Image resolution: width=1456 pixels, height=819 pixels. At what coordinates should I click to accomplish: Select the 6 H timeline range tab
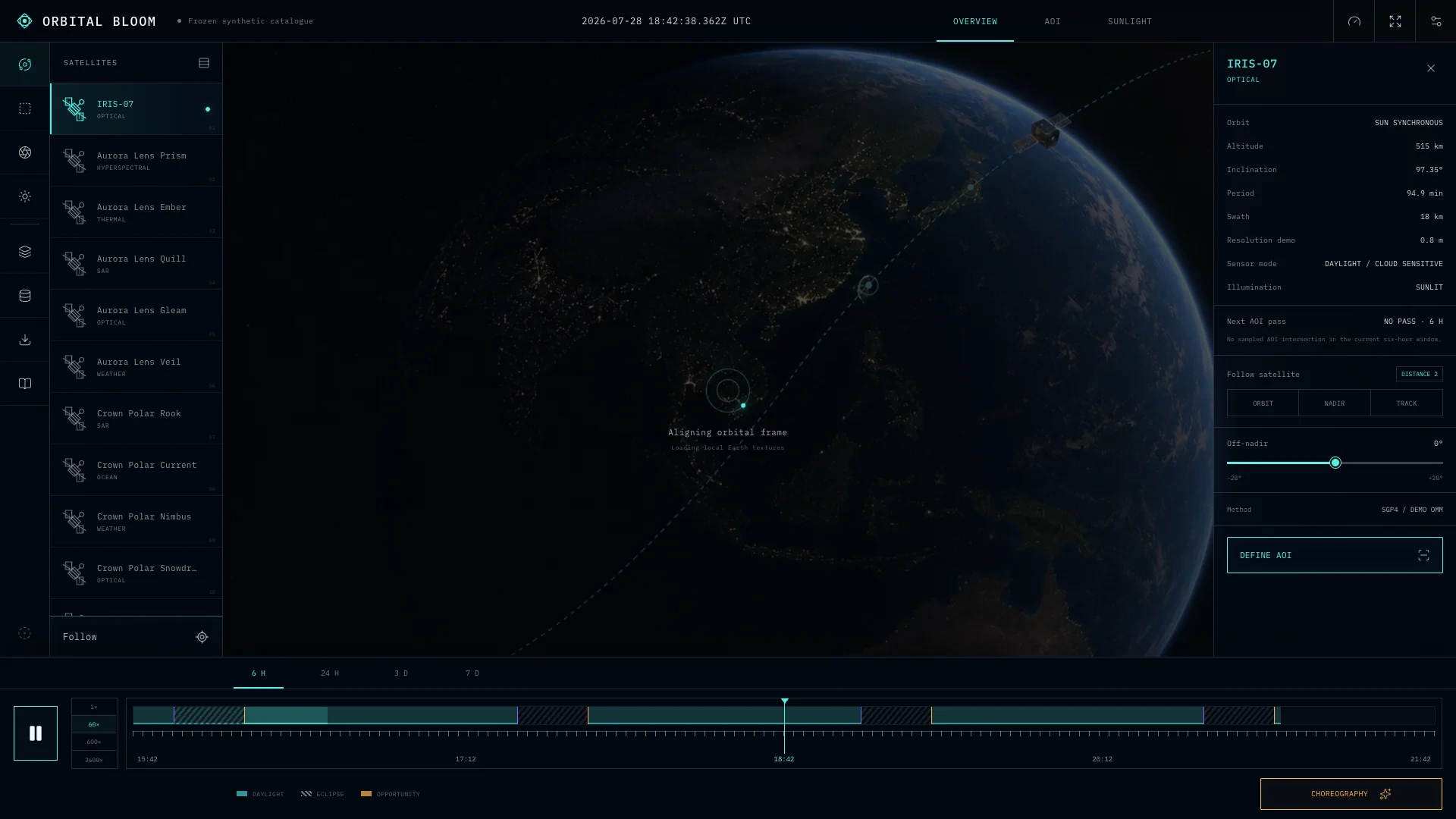pos(259,673)
